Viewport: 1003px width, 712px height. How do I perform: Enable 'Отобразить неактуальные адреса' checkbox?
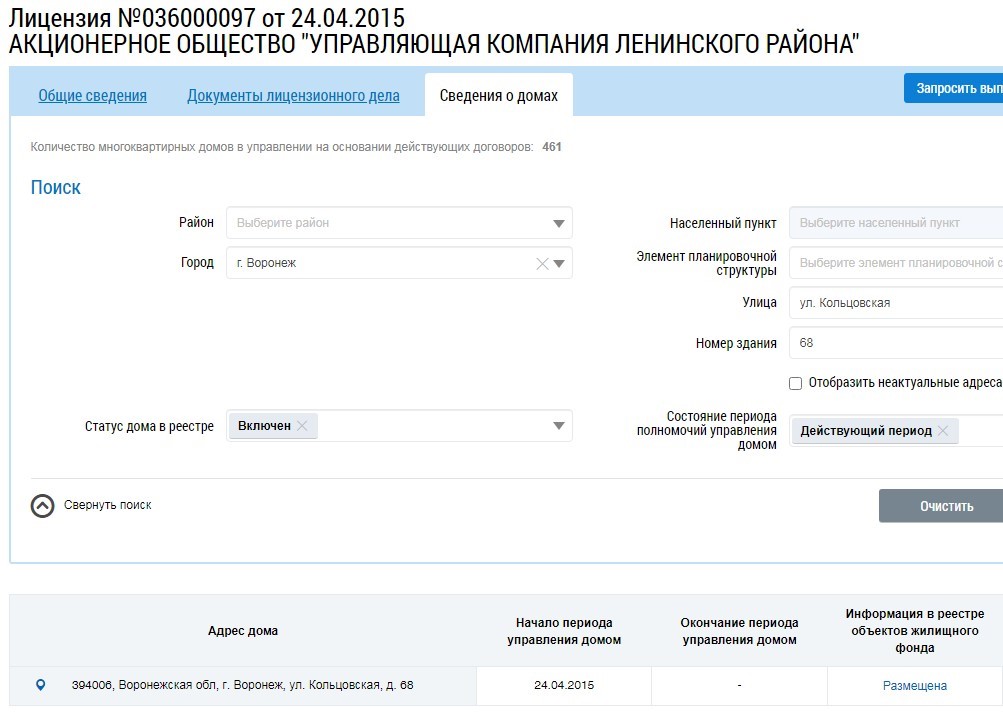coord(795,383)
